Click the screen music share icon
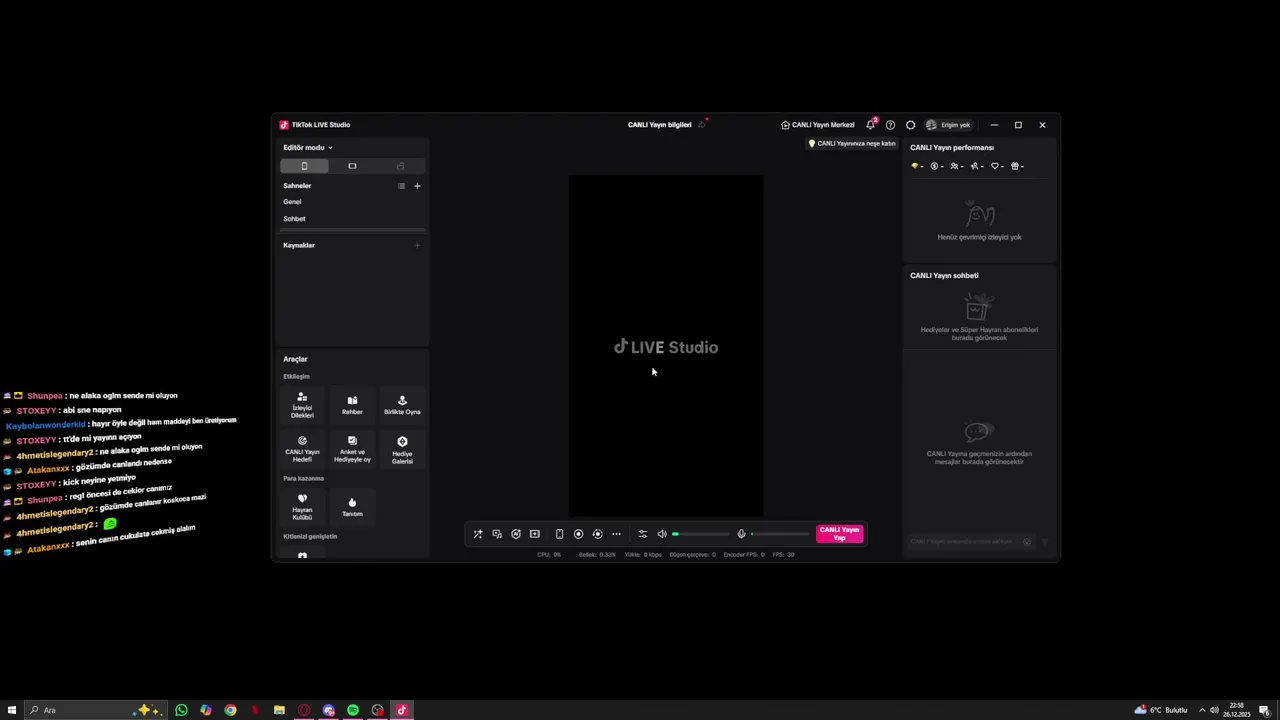 [x=497, y=534]
